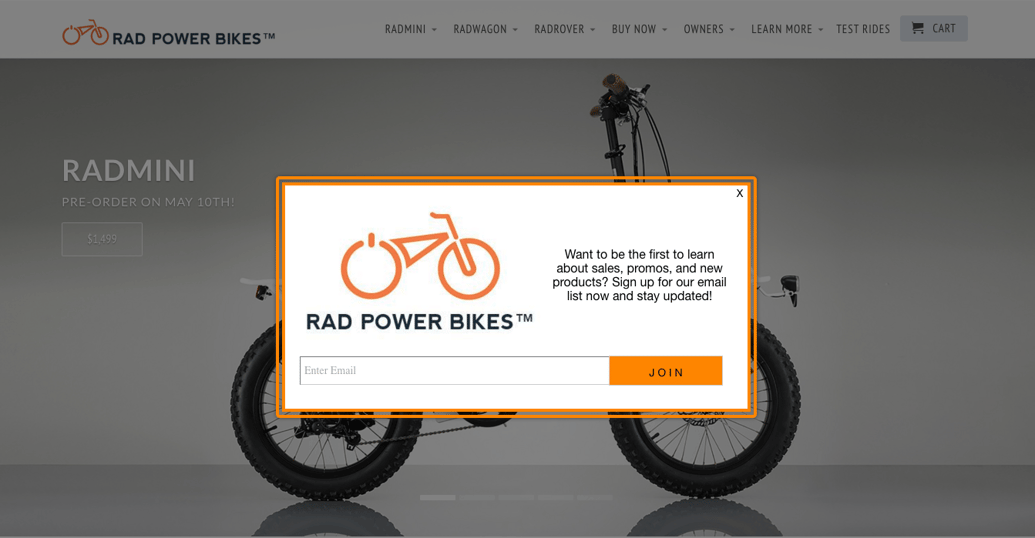Close the email signup popup
This screenshot has width=1035, height=538.
(739, 193)
